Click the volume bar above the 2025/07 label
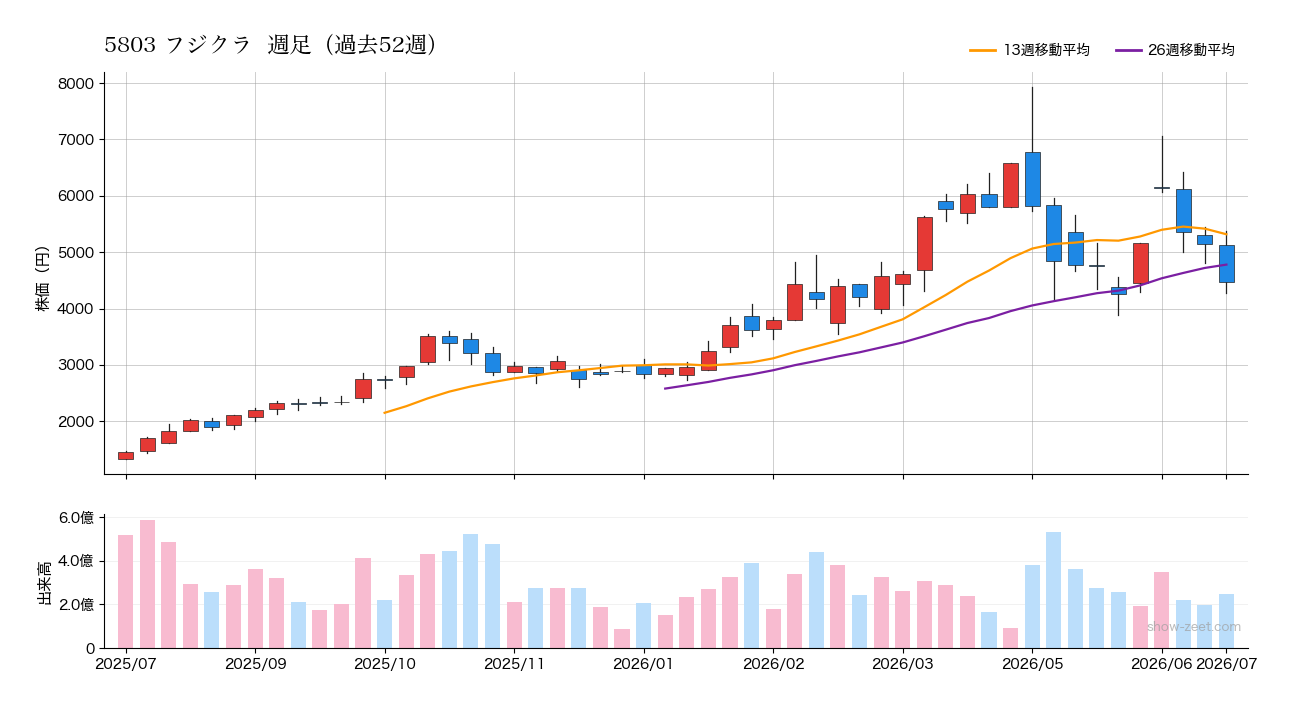Screen dimensions: 1300x720 [x=126, y=592]
